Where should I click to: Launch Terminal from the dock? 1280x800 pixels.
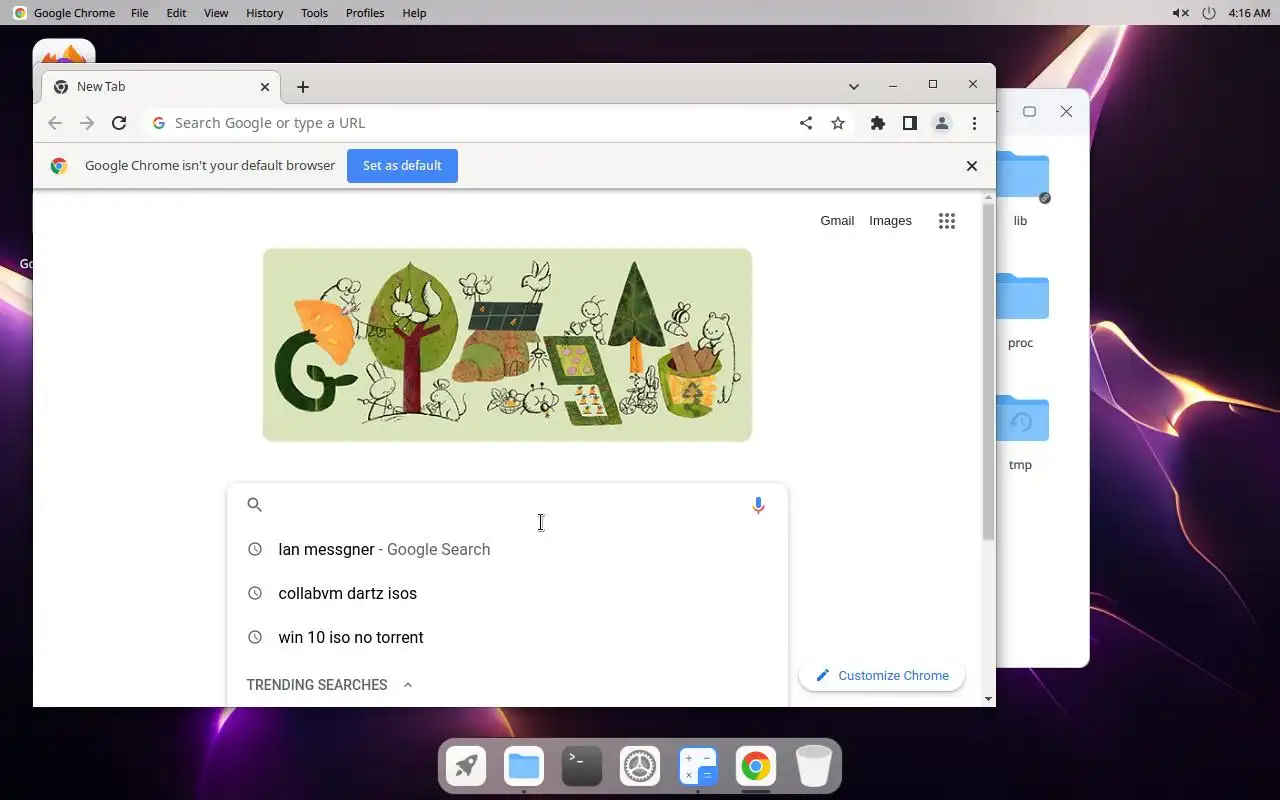582,767
